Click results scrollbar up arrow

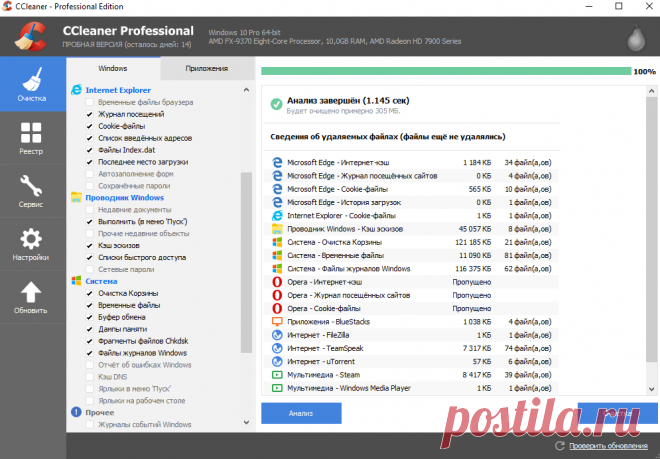coord(651,91)
